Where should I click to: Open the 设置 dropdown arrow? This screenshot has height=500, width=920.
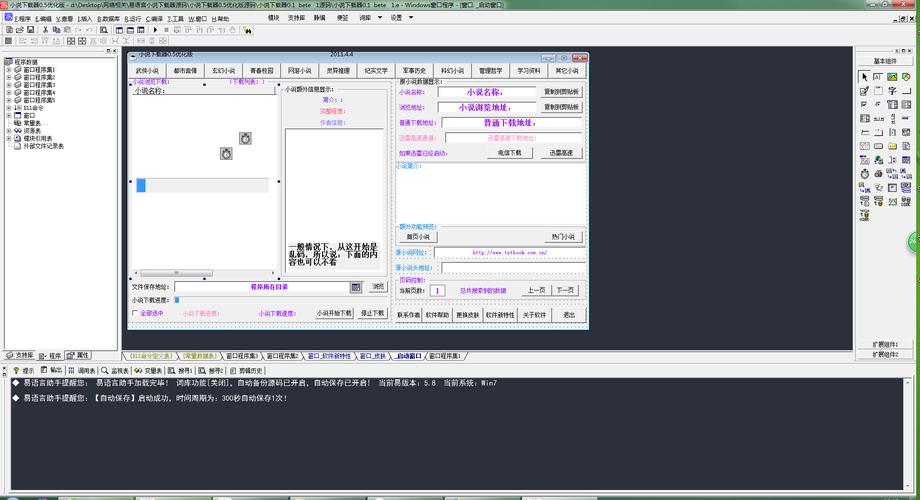(x=411, y=18)
